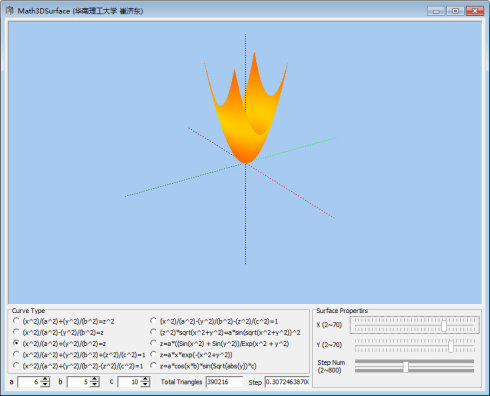The width and height of the screenshot is (490, 396).
Task: Click the X (2~70) slider thumb
Action: pyautogui.click(x=444, y=325)
